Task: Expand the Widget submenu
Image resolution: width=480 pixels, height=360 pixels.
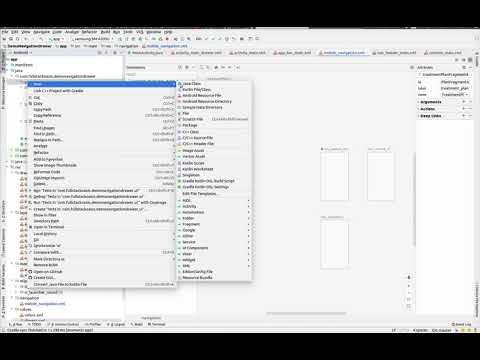Action: click(214, 260)
